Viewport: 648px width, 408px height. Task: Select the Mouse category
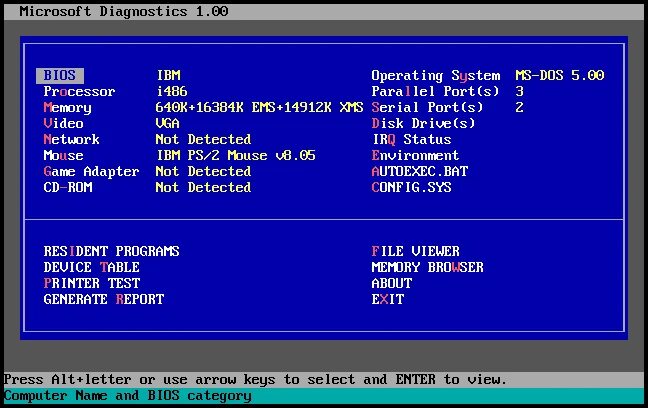click(x=63, y=155)
